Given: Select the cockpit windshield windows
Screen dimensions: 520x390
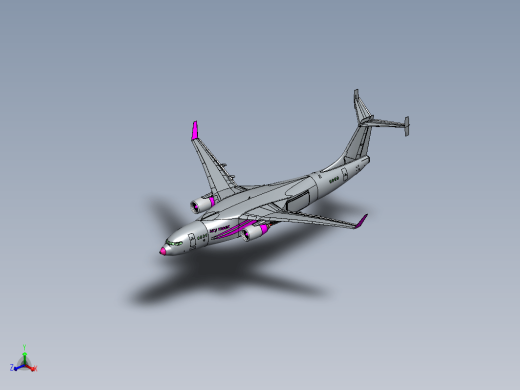Looking at the screenshot, I should tap(175, 243).
